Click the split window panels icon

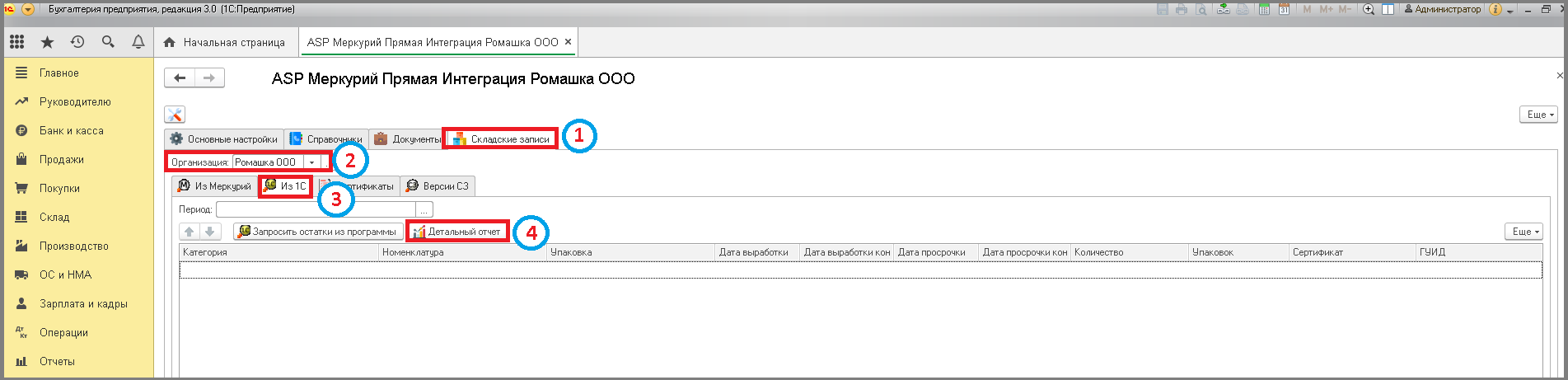pyautogui.click(x=1388, y=9)
